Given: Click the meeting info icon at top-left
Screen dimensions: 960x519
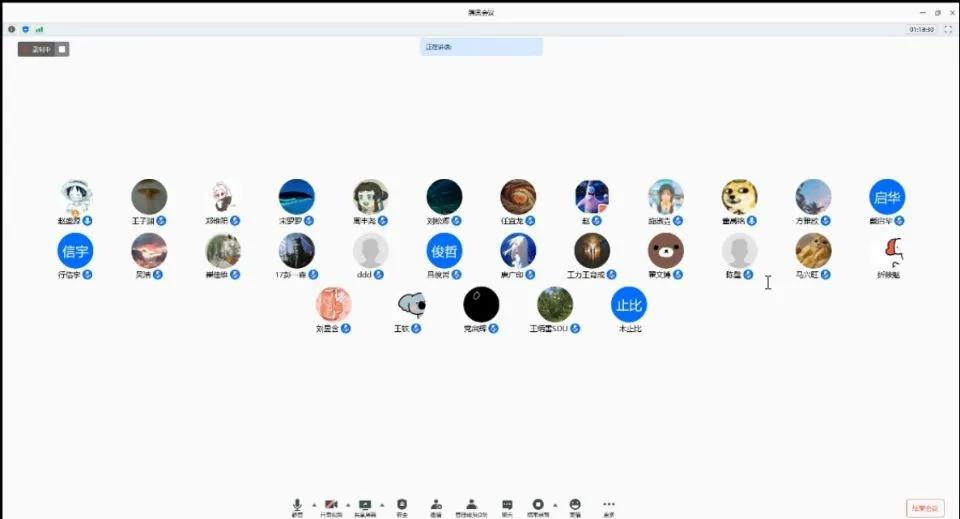Looking at the screenshot, I should pos(12,29).
